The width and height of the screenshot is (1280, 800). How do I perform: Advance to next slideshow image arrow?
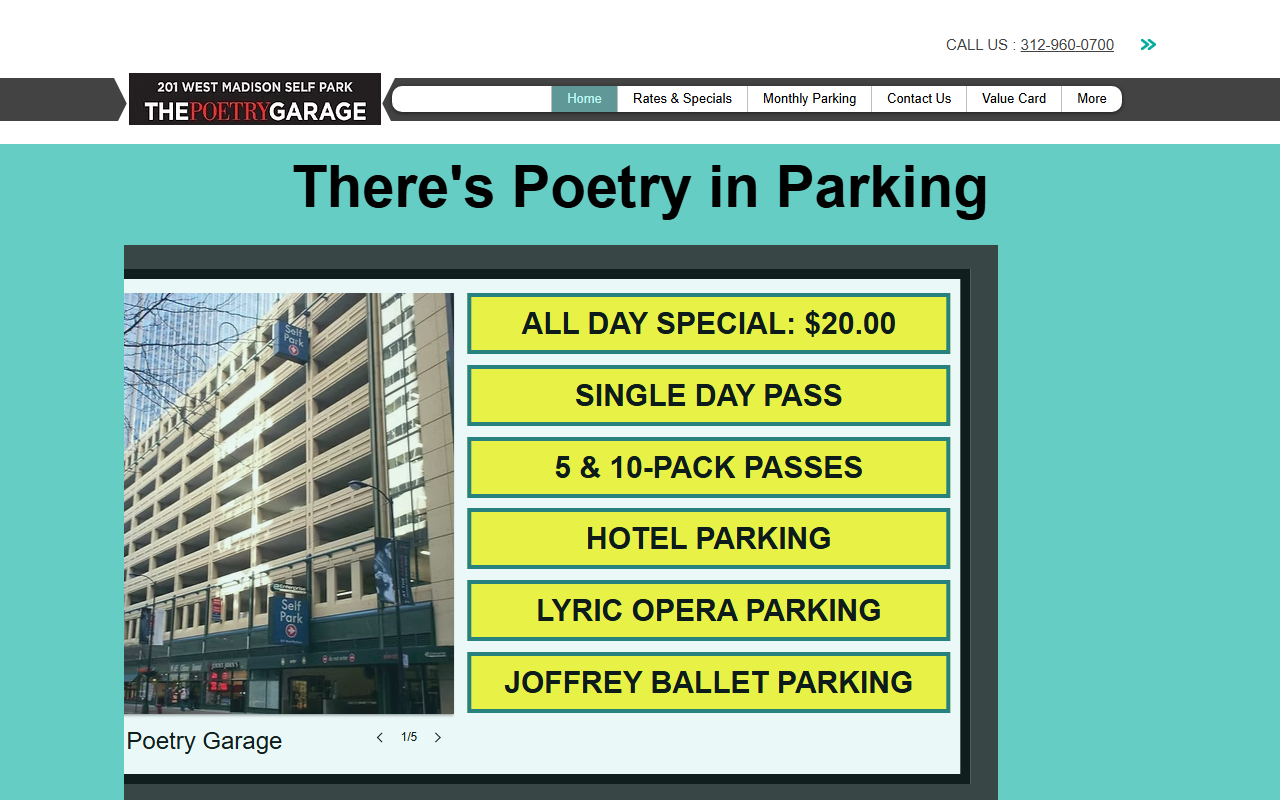[x=437, y=738]
